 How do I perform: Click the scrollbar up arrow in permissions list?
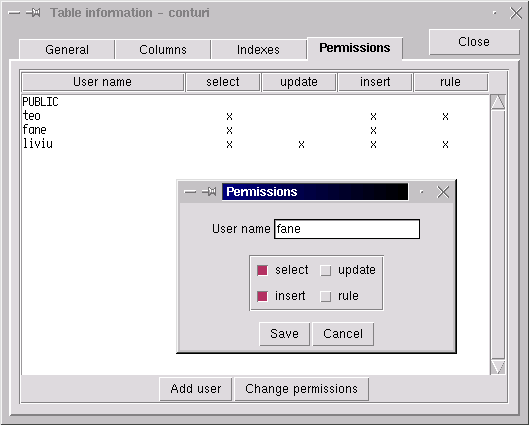[498, 102]
